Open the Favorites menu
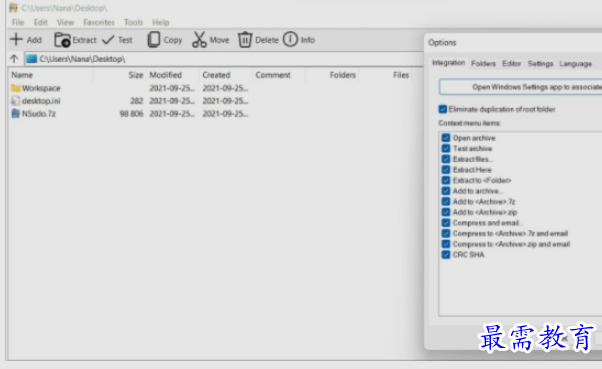 point(99,22)
